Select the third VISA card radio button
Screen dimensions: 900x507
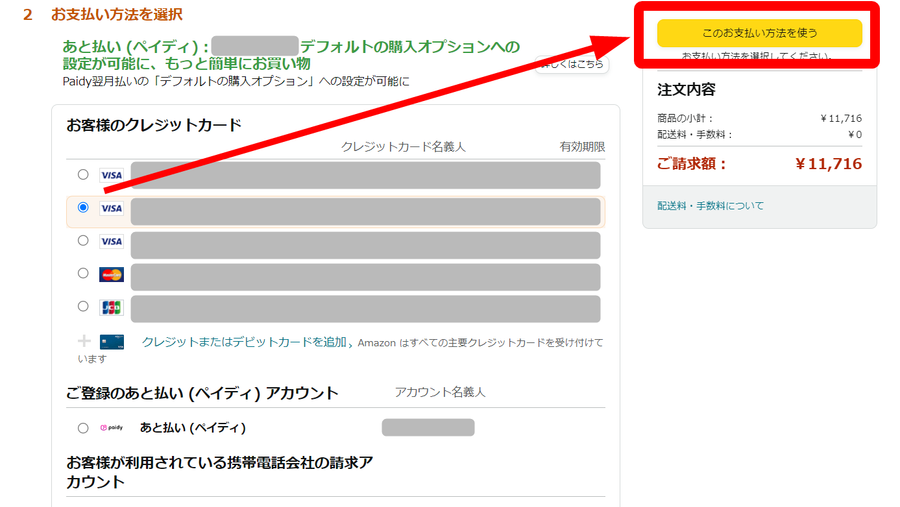83,241
